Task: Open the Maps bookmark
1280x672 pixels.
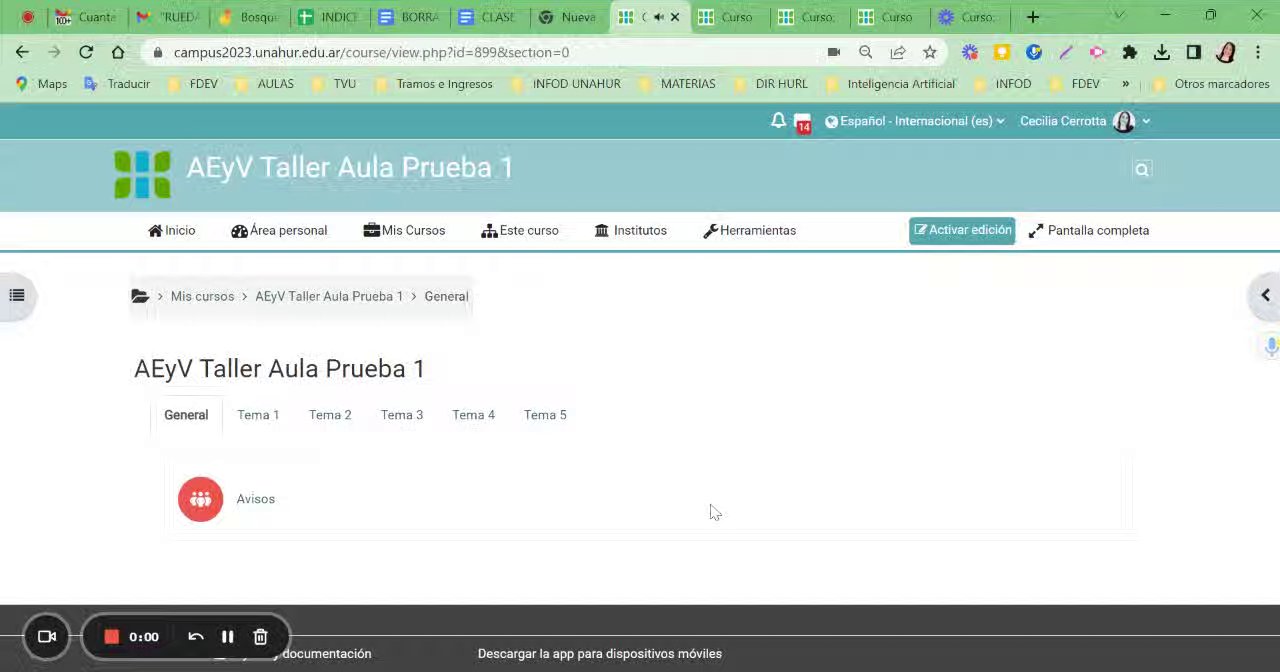Action: tap(42, 84)
